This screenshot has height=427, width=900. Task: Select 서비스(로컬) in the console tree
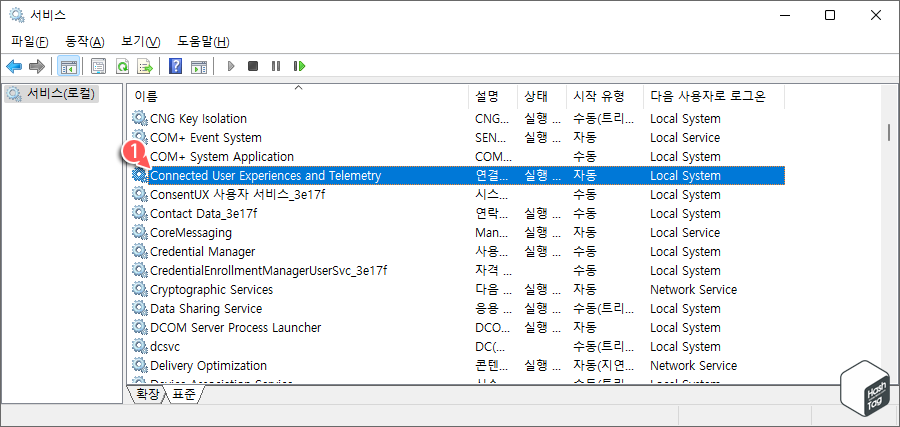tap(52, 94)
